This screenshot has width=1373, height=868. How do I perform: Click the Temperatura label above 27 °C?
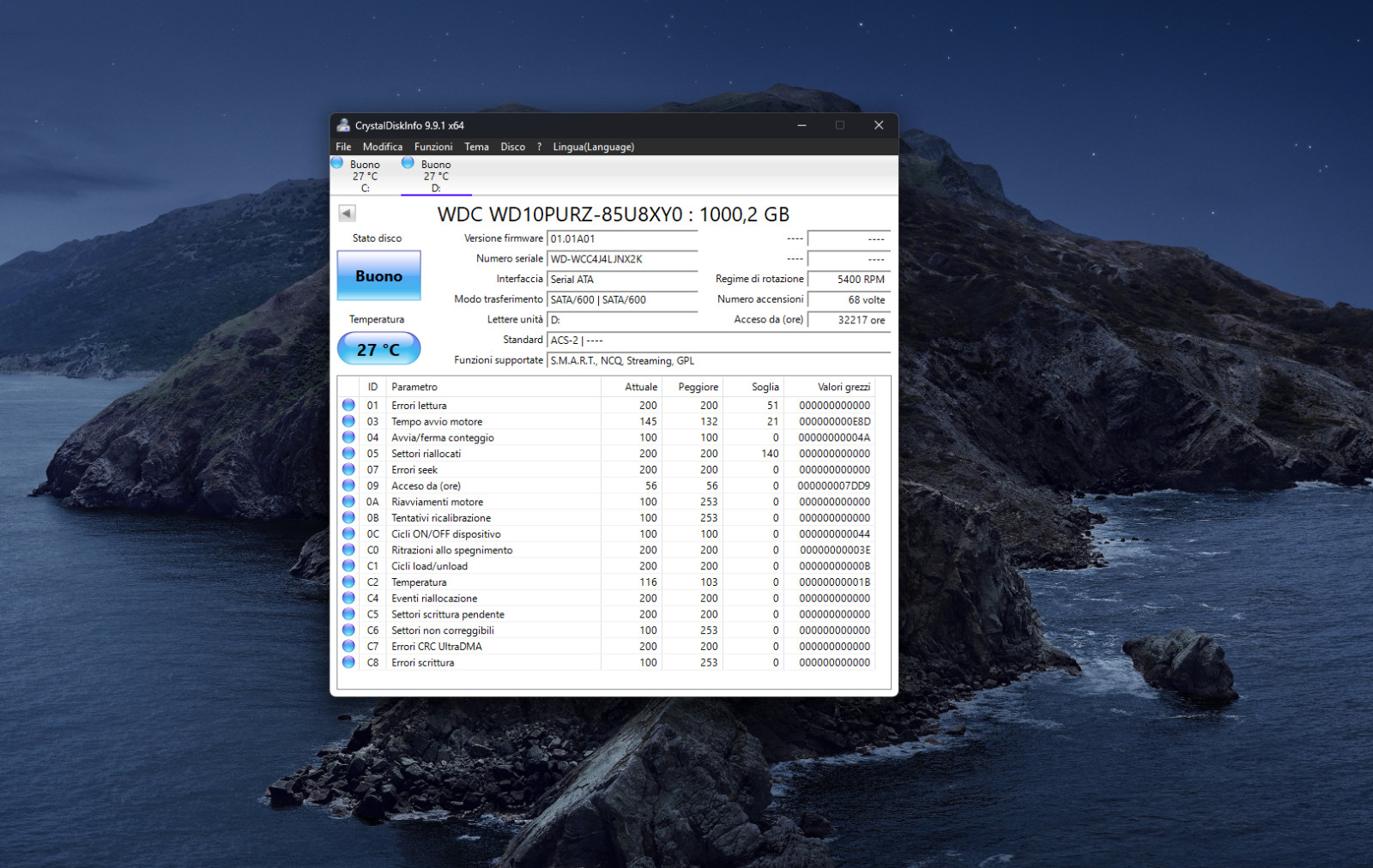(377, 319)
